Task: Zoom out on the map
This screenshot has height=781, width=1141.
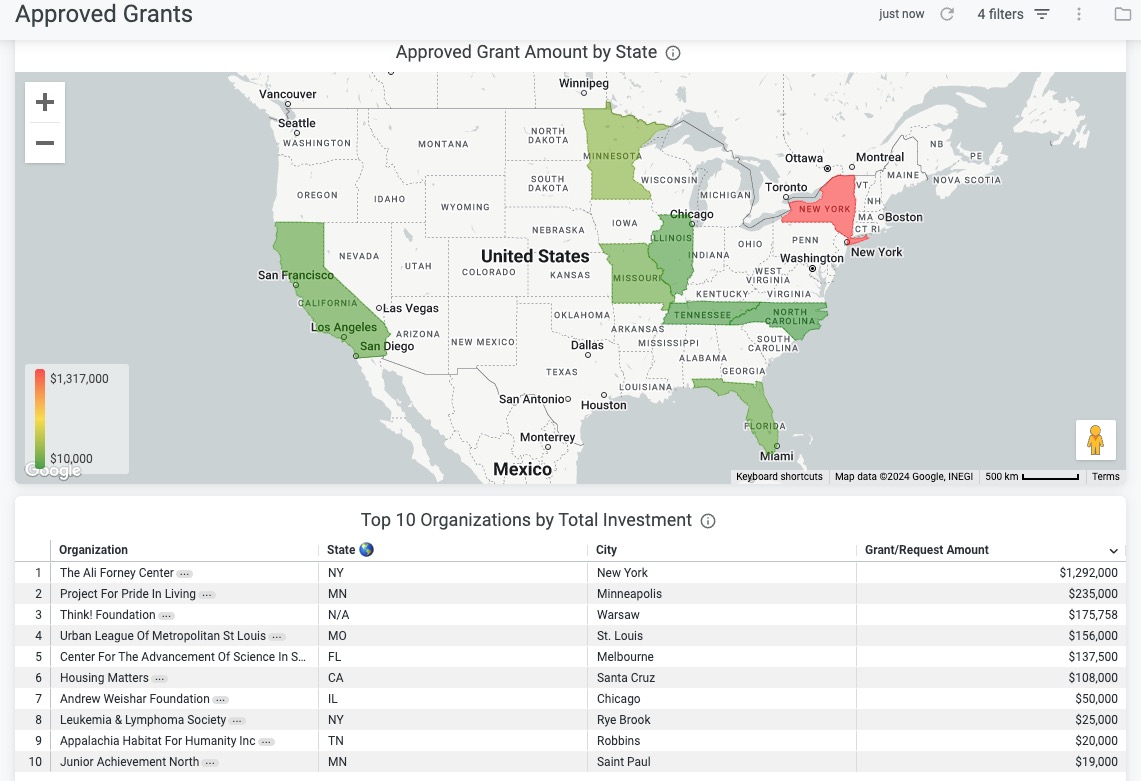Action: 45,143
